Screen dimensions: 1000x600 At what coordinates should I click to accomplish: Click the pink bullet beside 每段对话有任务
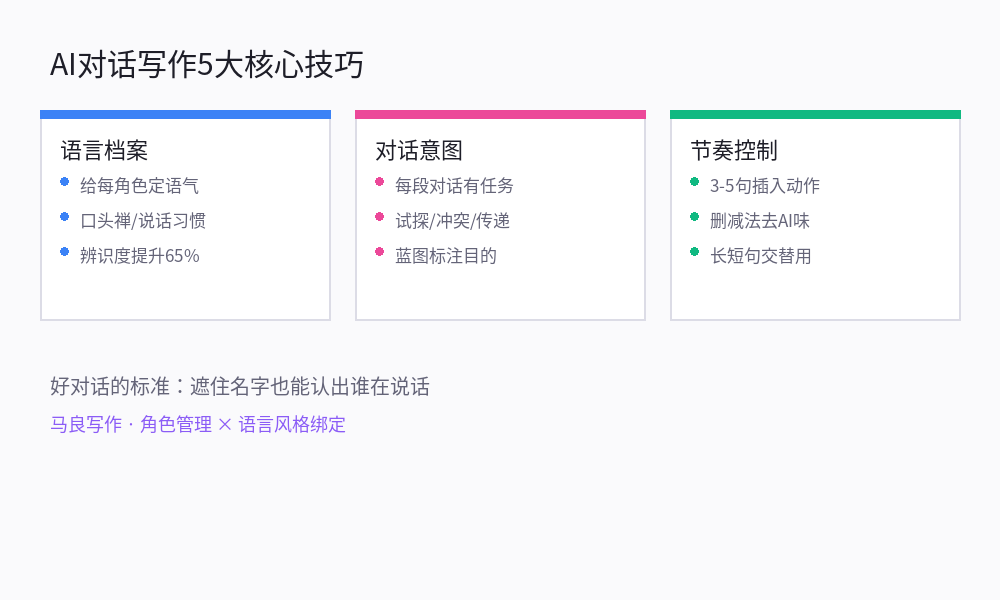click(x=379, y=182)
